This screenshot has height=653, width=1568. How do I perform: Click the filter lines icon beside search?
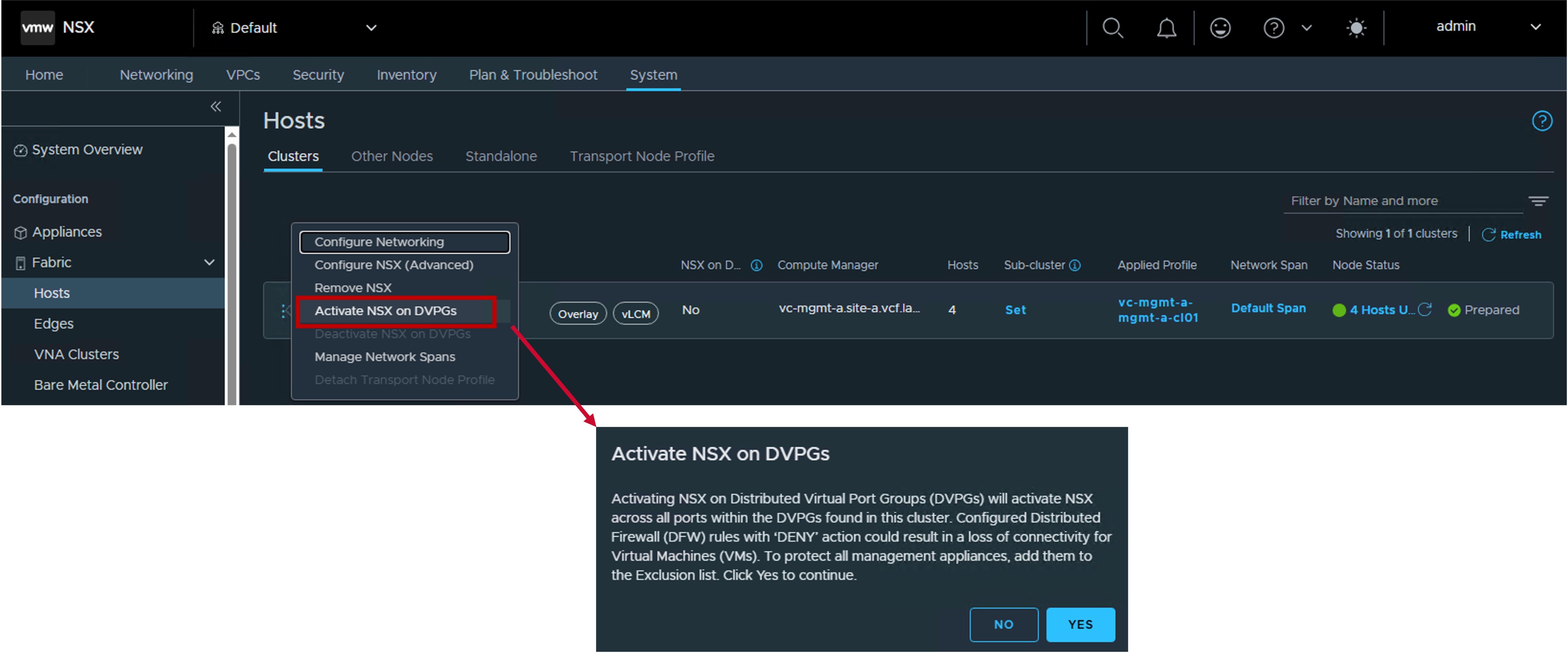point(1538,201)
